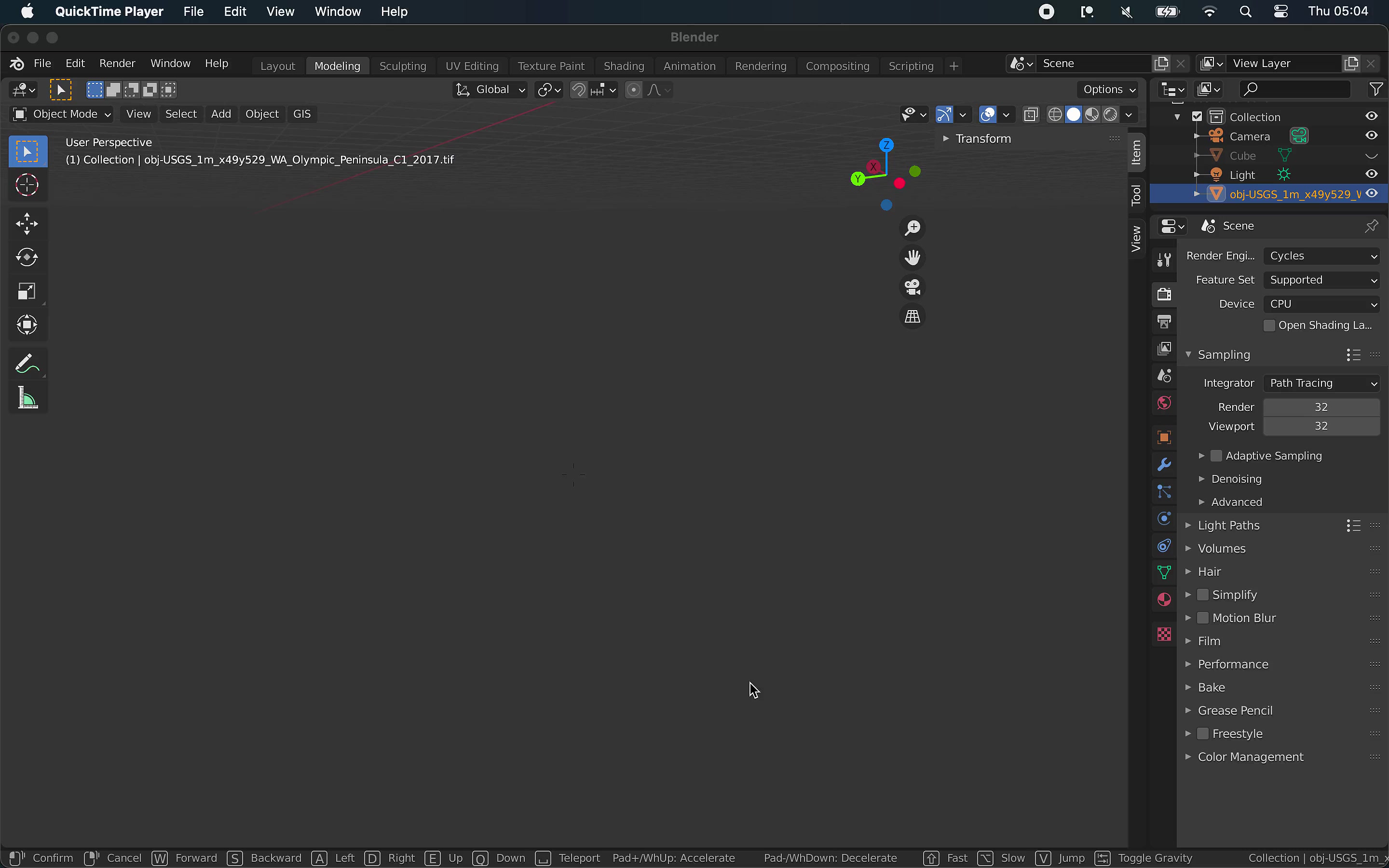Select the Rotate tool
This screenshot has height=868, width=1389.
(x=27, y=257)
